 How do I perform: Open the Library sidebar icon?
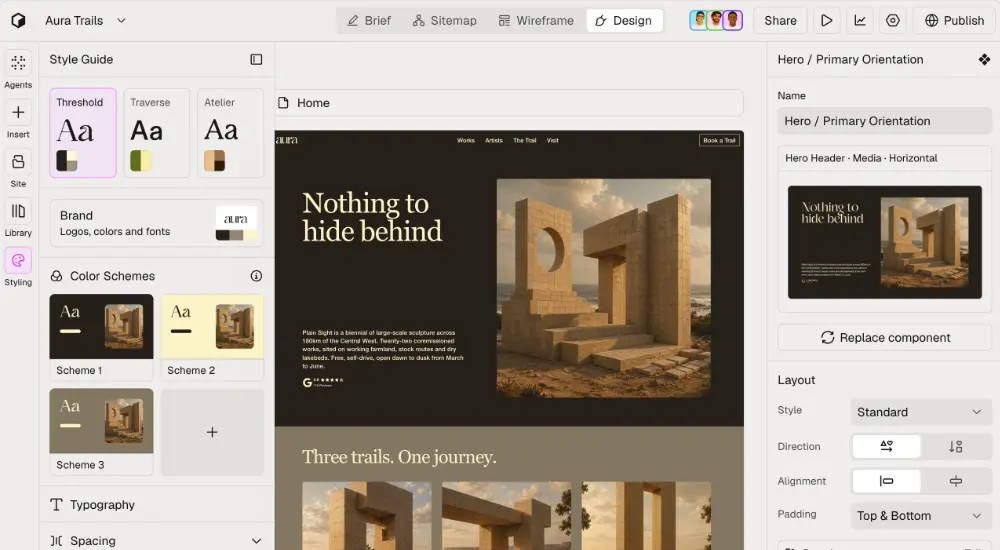18,211
